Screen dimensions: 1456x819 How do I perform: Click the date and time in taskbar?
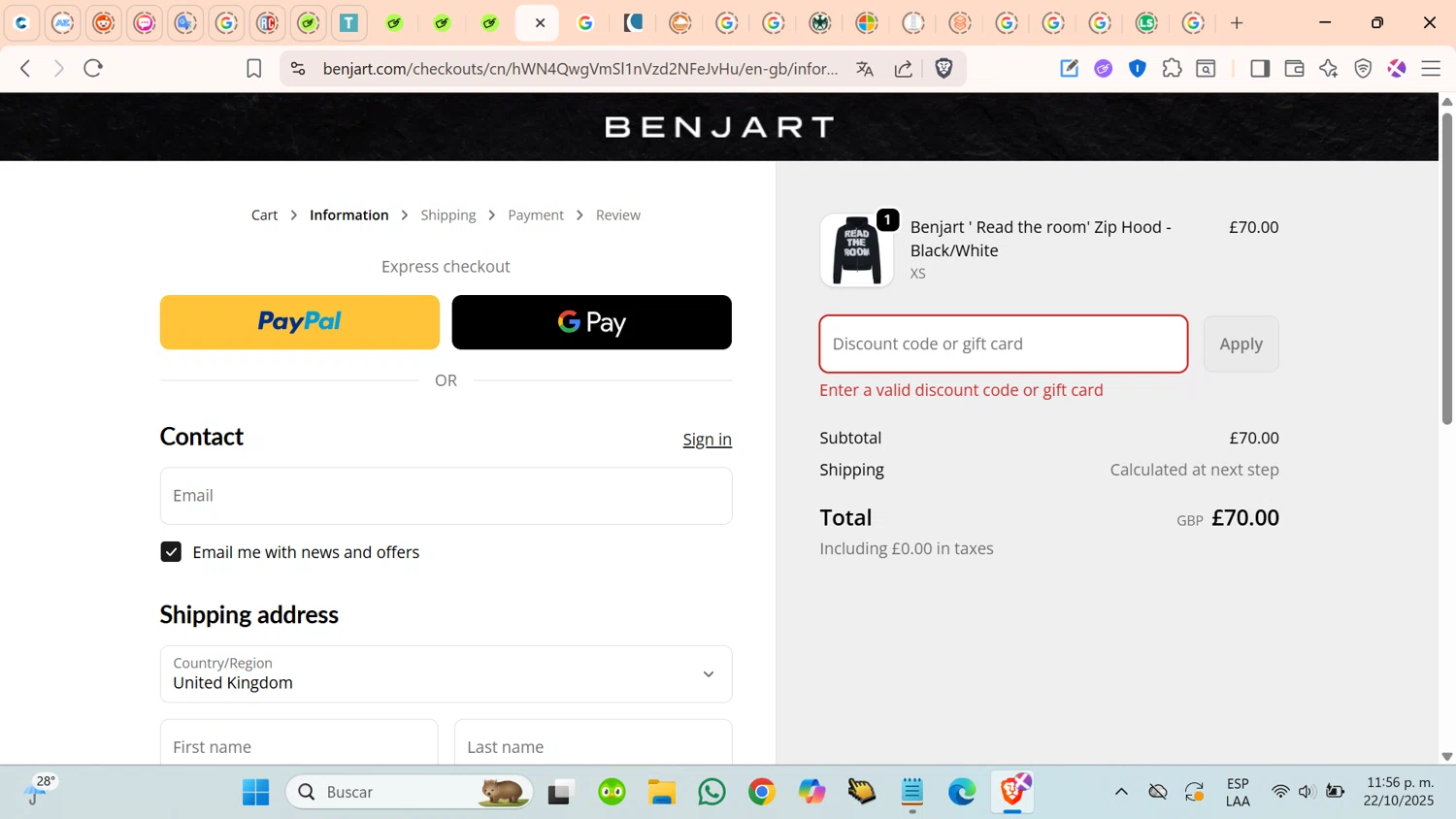coord(1399,792)
